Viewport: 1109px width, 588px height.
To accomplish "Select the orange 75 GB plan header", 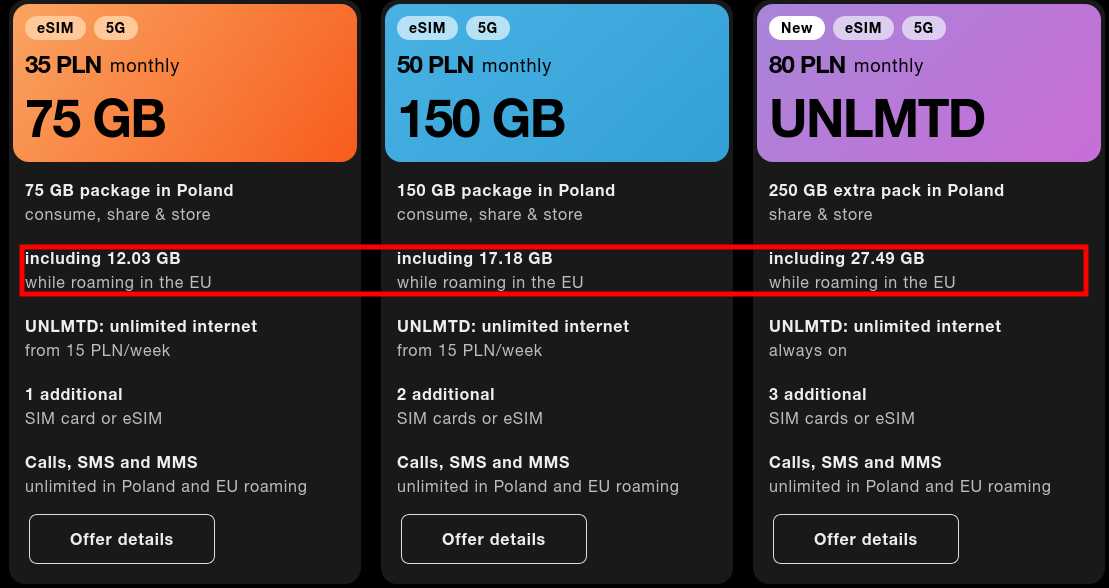I will (184, 82).
